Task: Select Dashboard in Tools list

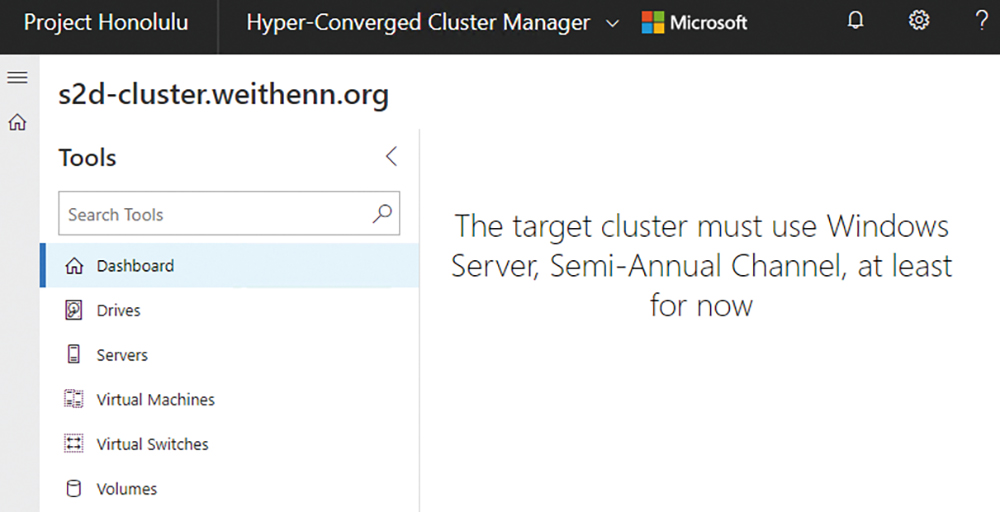Action: tap(230, 265)
